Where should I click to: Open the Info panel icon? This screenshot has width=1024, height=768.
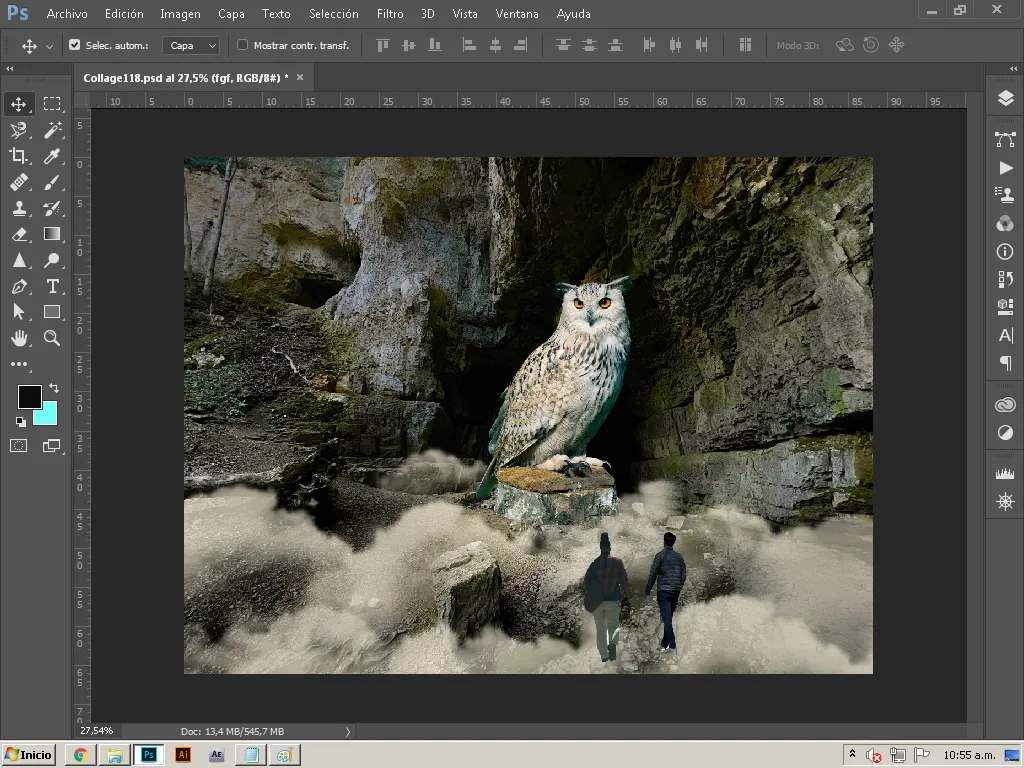coord(1005,251)
